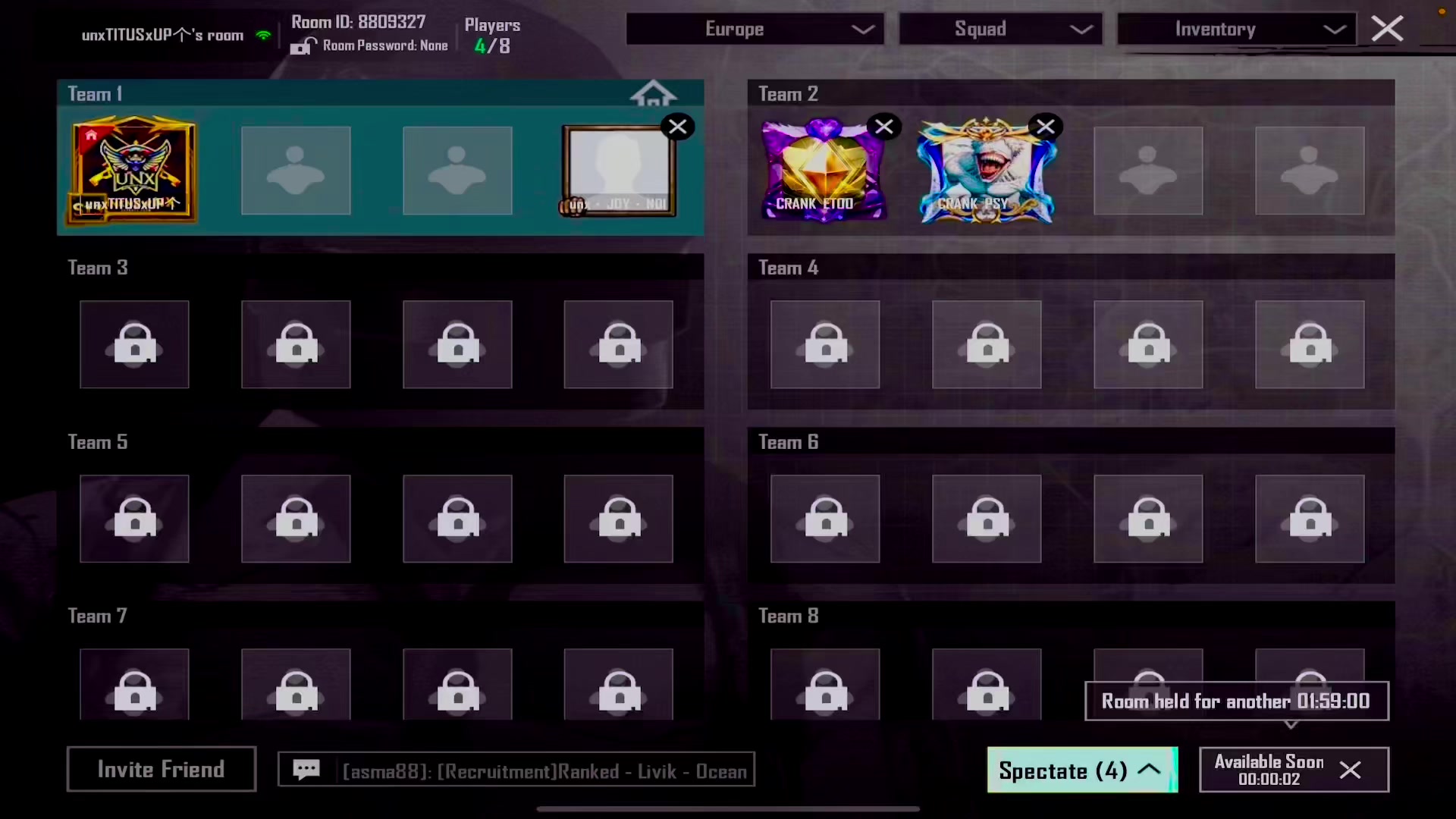1456x819 pixels.
Task: Dismiss the Available Soon timer with X
Action: pyautogui.click(x=1350, y=770)
